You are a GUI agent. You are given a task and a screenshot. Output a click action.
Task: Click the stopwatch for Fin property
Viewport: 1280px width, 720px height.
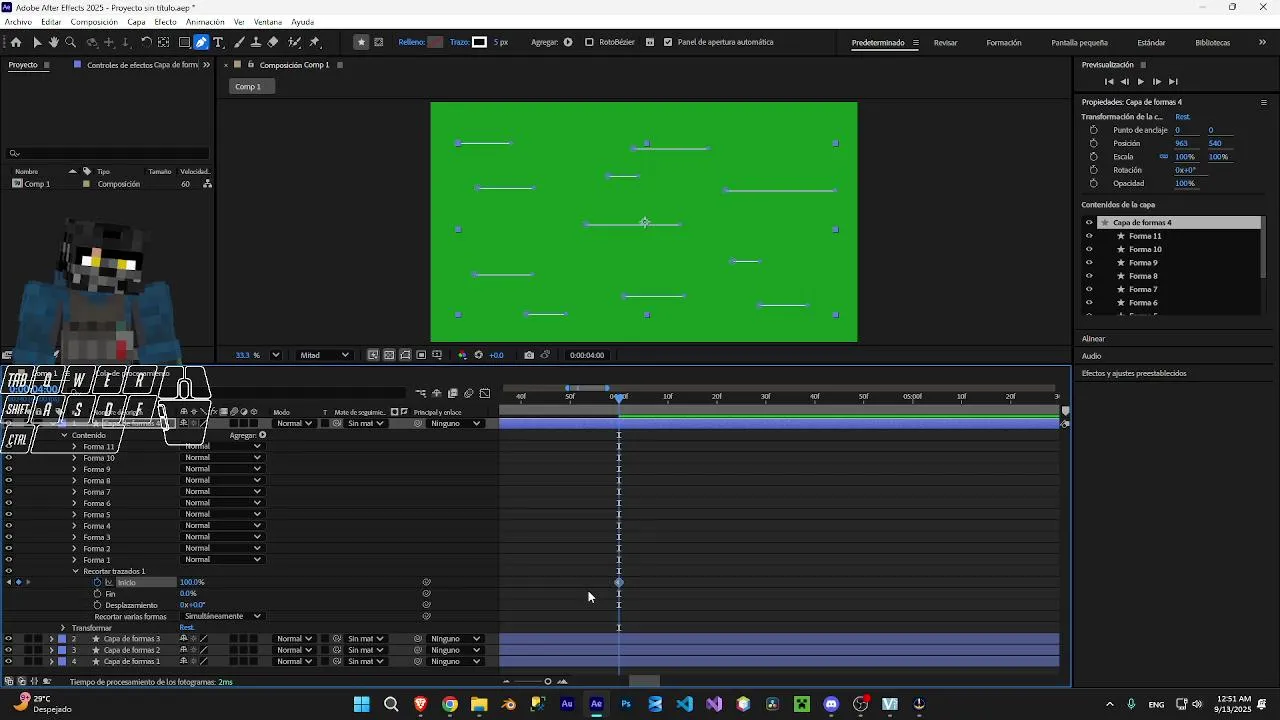pos(97,593)
